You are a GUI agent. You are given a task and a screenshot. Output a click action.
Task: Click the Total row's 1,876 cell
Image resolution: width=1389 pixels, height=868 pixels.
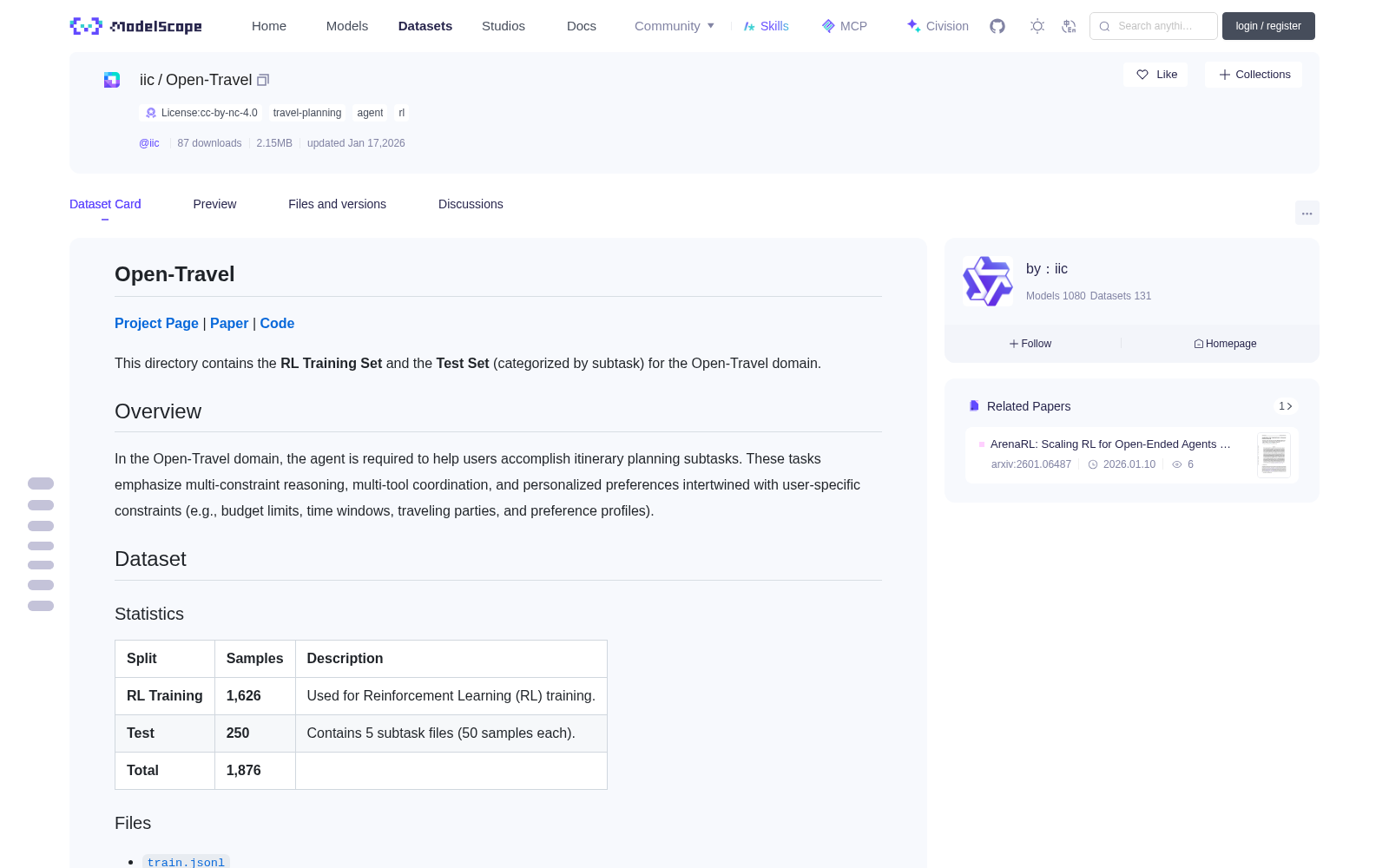(x=255, y=771)
